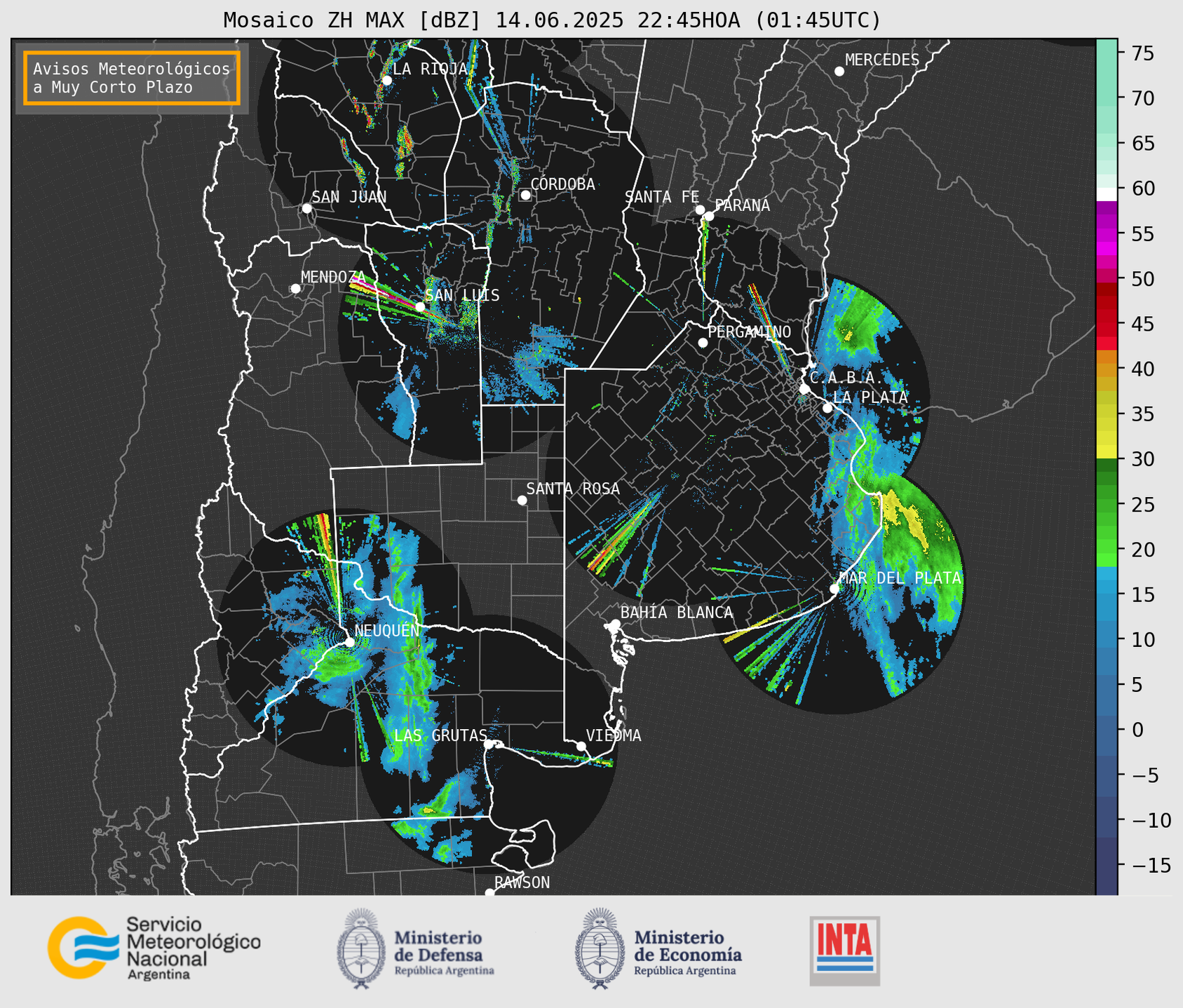Click the PERGAMINO city label

tap(750, 332)
